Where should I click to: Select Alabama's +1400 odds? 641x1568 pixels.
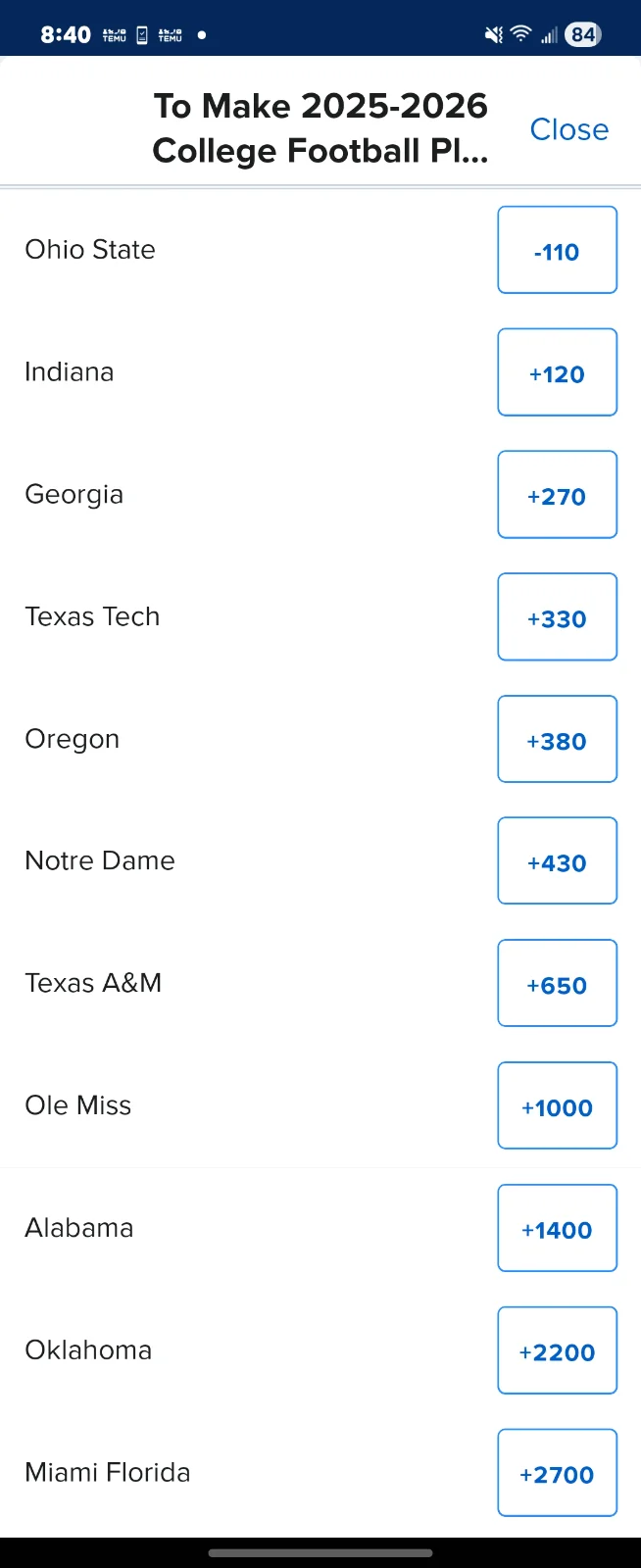tap(557, 1228)
